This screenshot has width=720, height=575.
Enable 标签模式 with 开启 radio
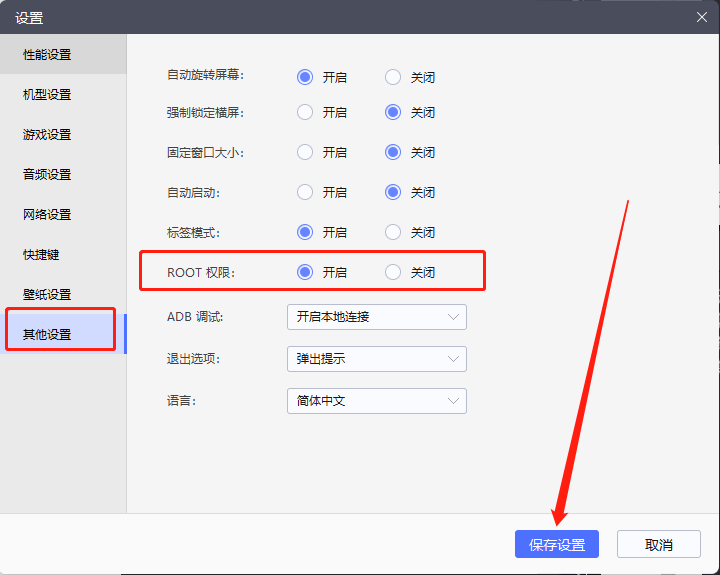(x=305, y=232)
